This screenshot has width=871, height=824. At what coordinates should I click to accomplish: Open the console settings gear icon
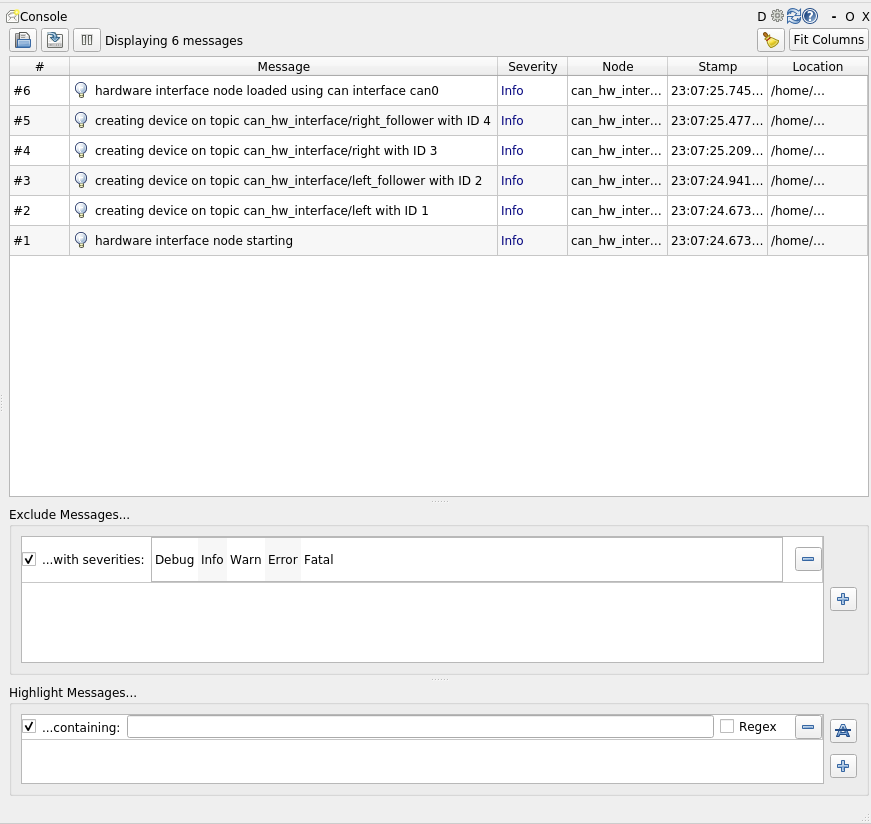point(777,16)
